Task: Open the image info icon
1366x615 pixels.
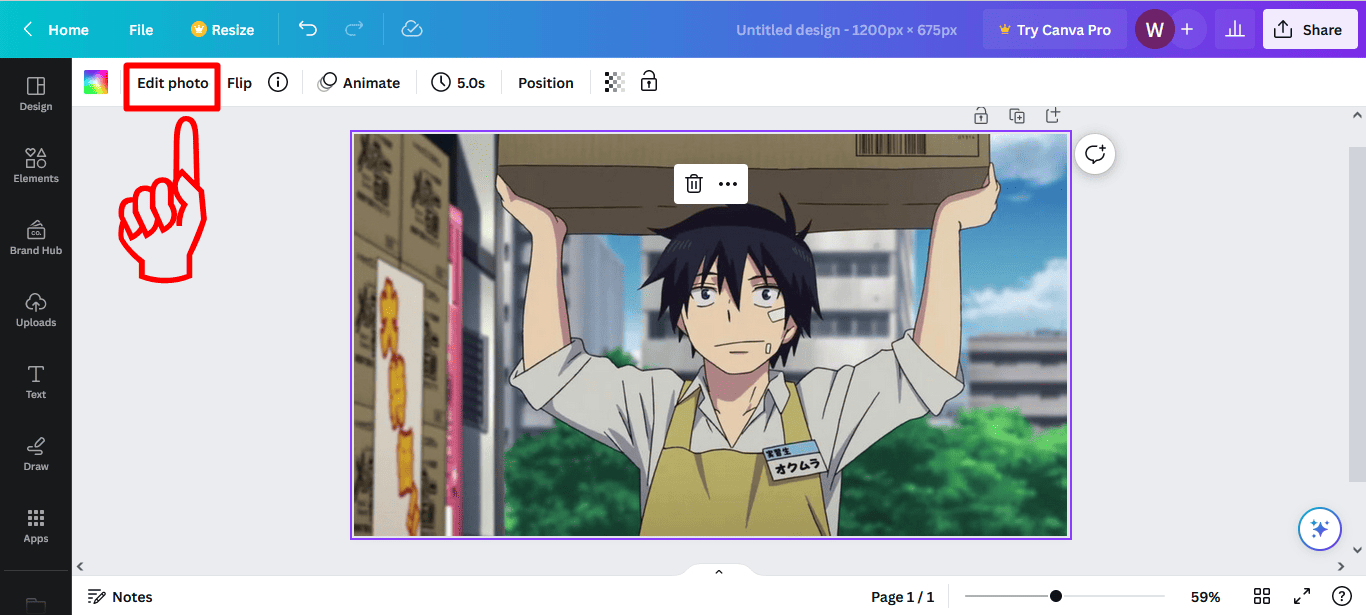Action: pos(278,82)
